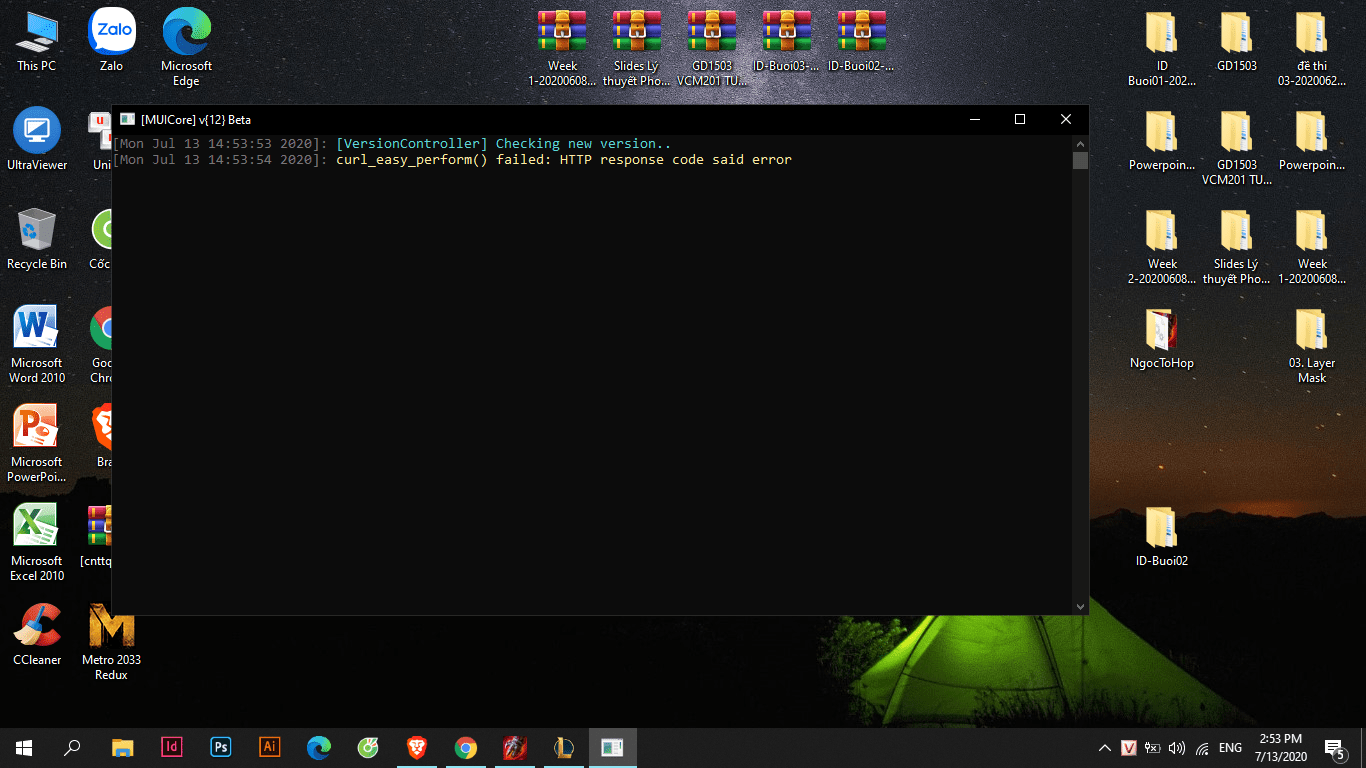This screenshot has width=1366, height=768.
Task: Click the "[VersionController]" tag text
Action: [412, 143]
